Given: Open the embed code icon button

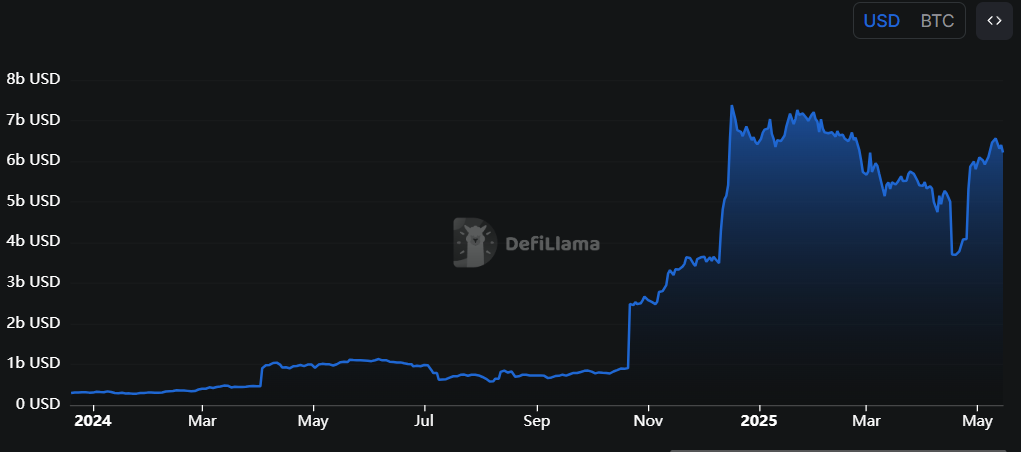Looking at the screenshot, I should pyautogui.click(x=994, y=21).
